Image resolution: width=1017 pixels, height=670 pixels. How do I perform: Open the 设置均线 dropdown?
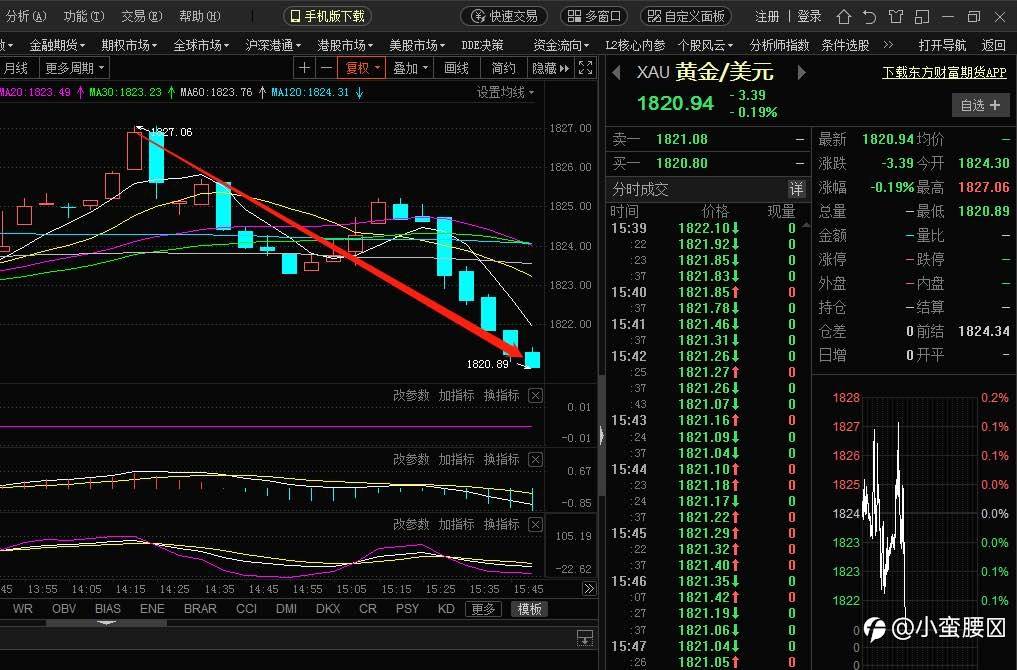[x=506, y=92]
